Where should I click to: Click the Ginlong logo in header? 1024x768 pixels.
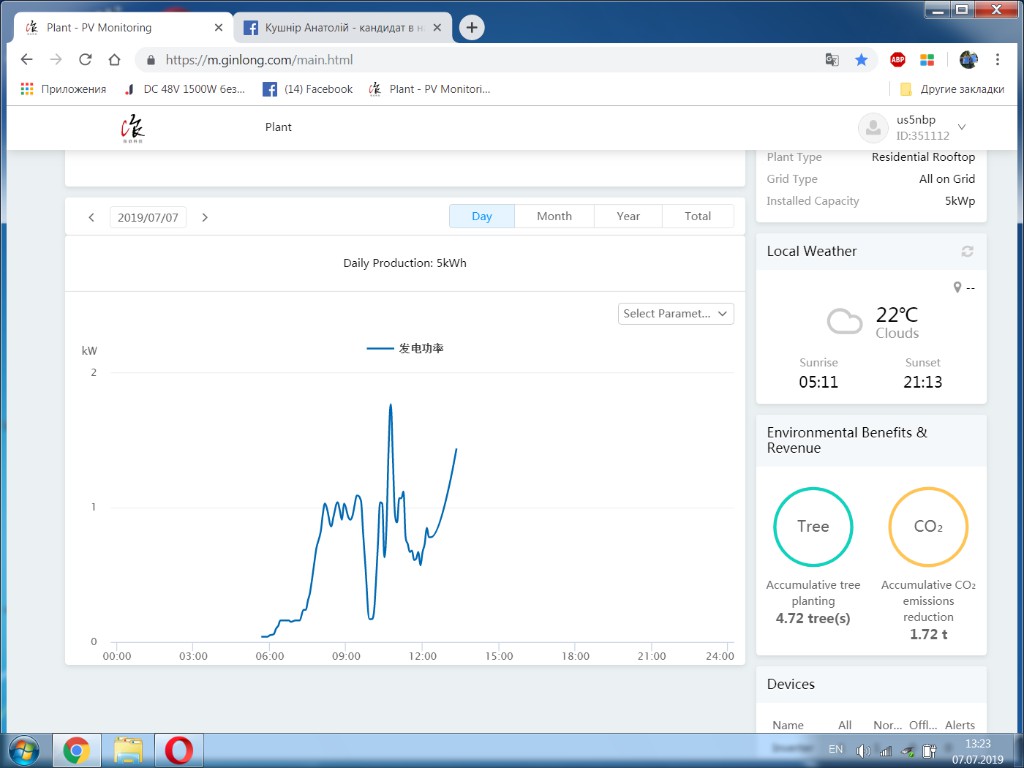coord(132,128)
